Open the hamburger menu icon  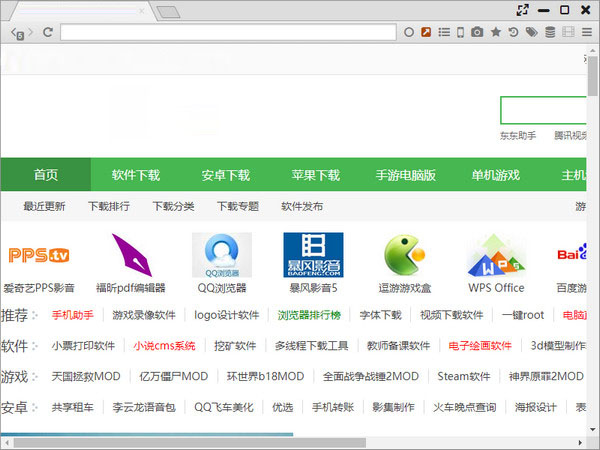[587, 32]
